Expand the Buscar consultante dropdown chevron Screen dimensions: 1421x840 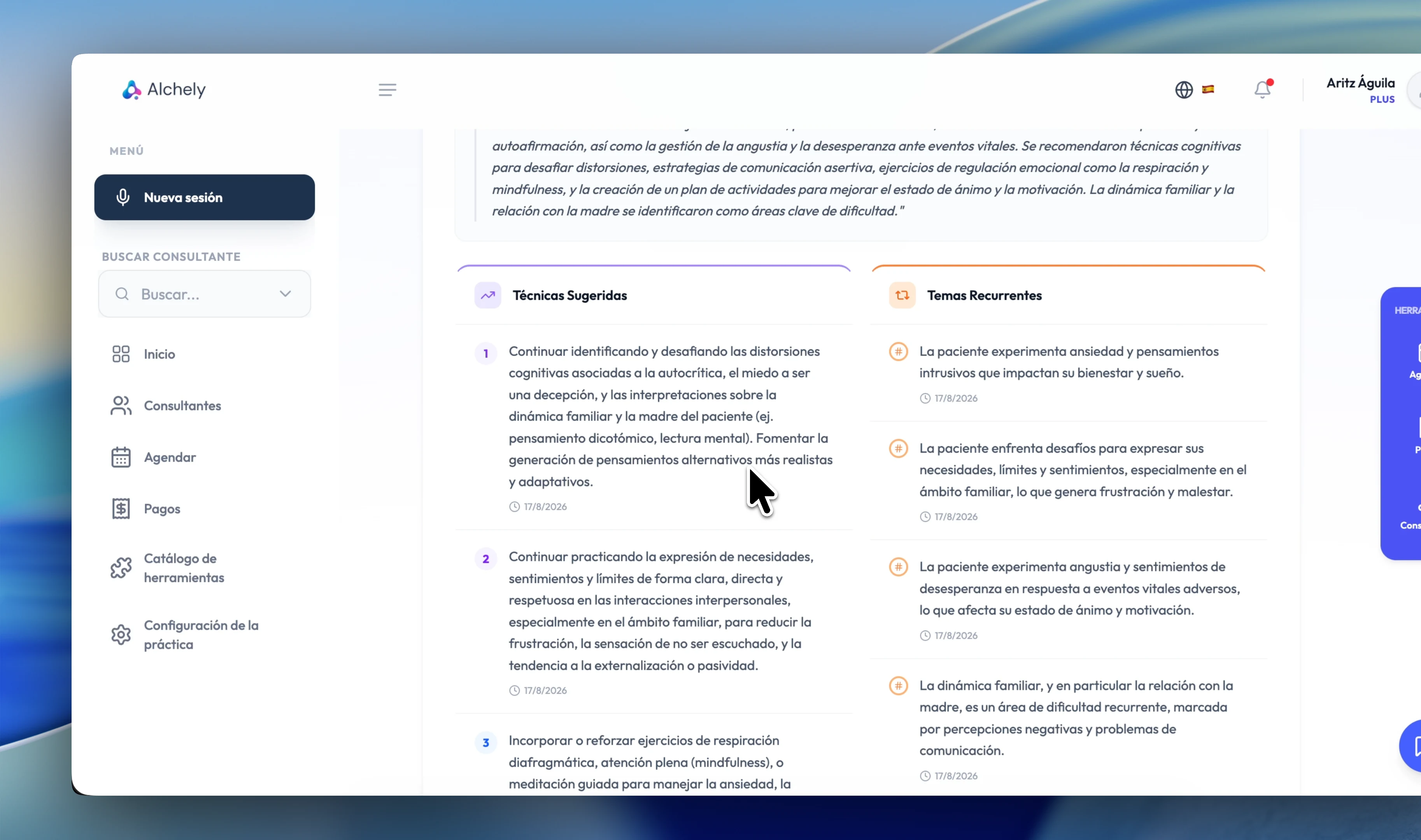click(286, 294)
